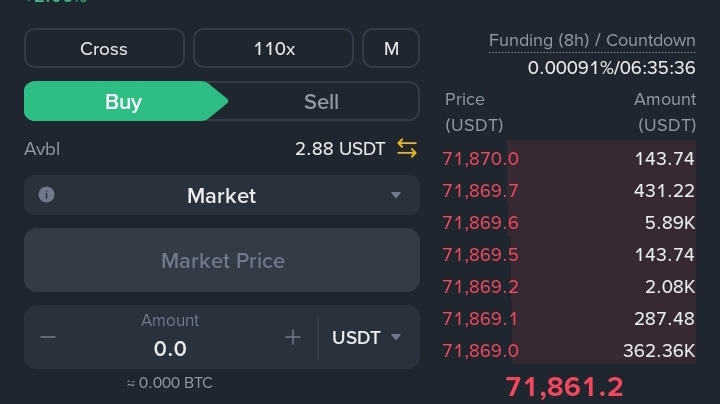Click the Amount (USDT) column header
Viewport: 720px width, 404px height.
[x=665, y=112]
